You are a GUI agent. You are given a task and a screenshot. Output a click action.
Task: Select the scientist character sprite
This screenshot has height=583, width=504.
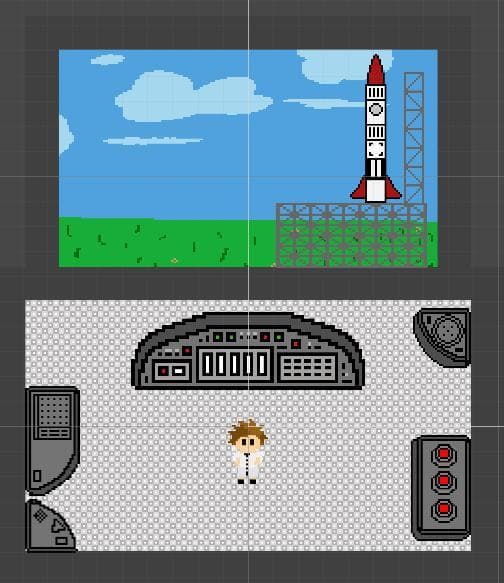248,451
